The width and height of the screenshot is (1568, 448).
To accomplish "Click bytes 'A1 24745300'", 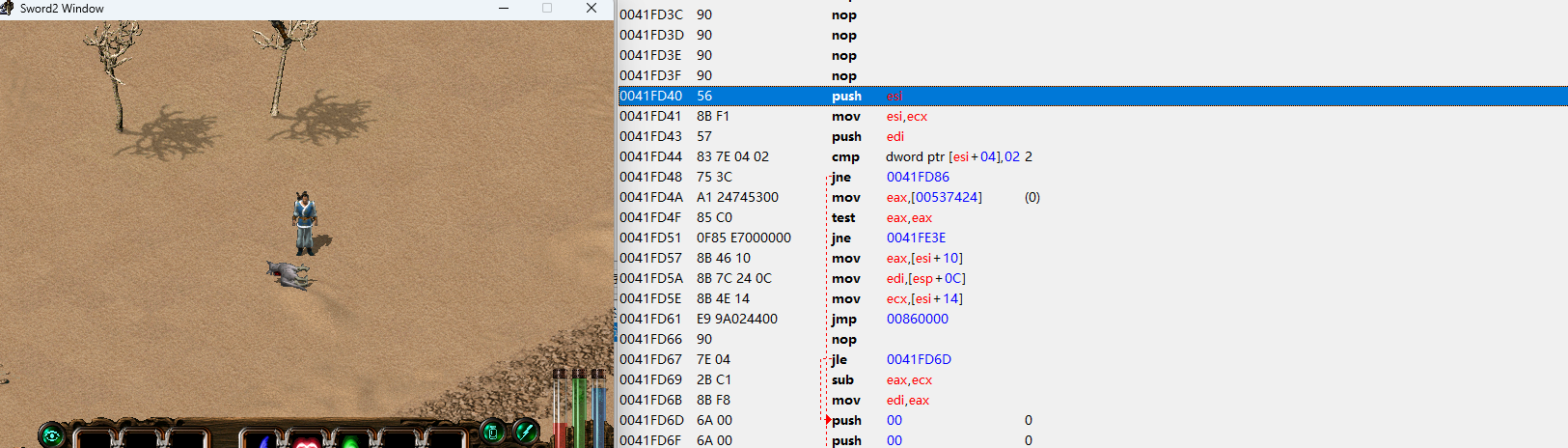I will pyautogui.click(x=737, y=197).
